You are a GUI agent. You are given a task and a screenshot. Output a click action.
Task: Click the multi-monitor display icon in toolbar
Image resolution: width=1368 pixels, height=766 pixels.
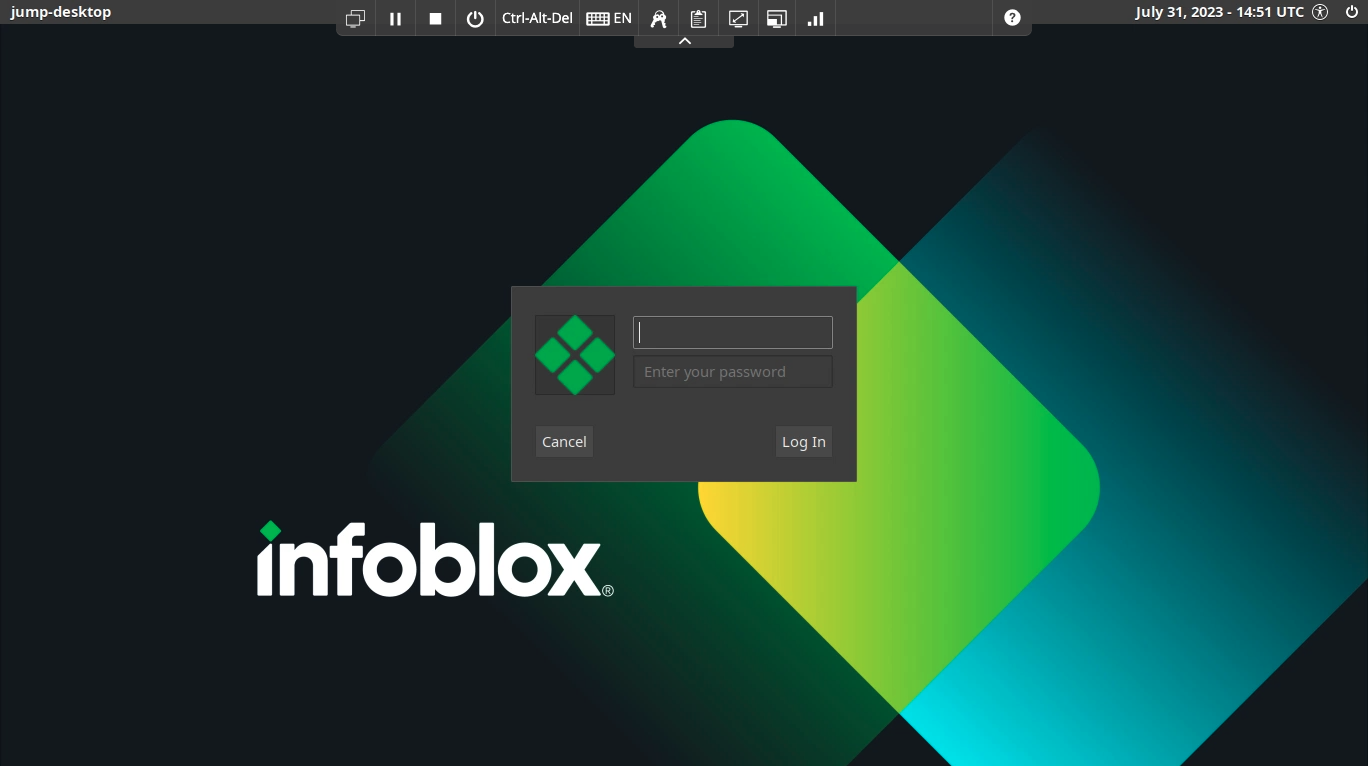point(355,18)
